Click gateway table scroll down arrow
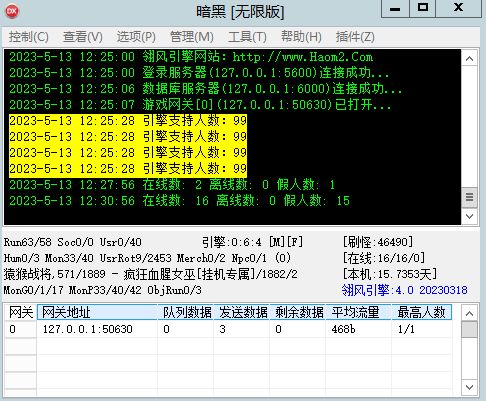The height and width of the screenshot is (401, 486). (469, 387)
